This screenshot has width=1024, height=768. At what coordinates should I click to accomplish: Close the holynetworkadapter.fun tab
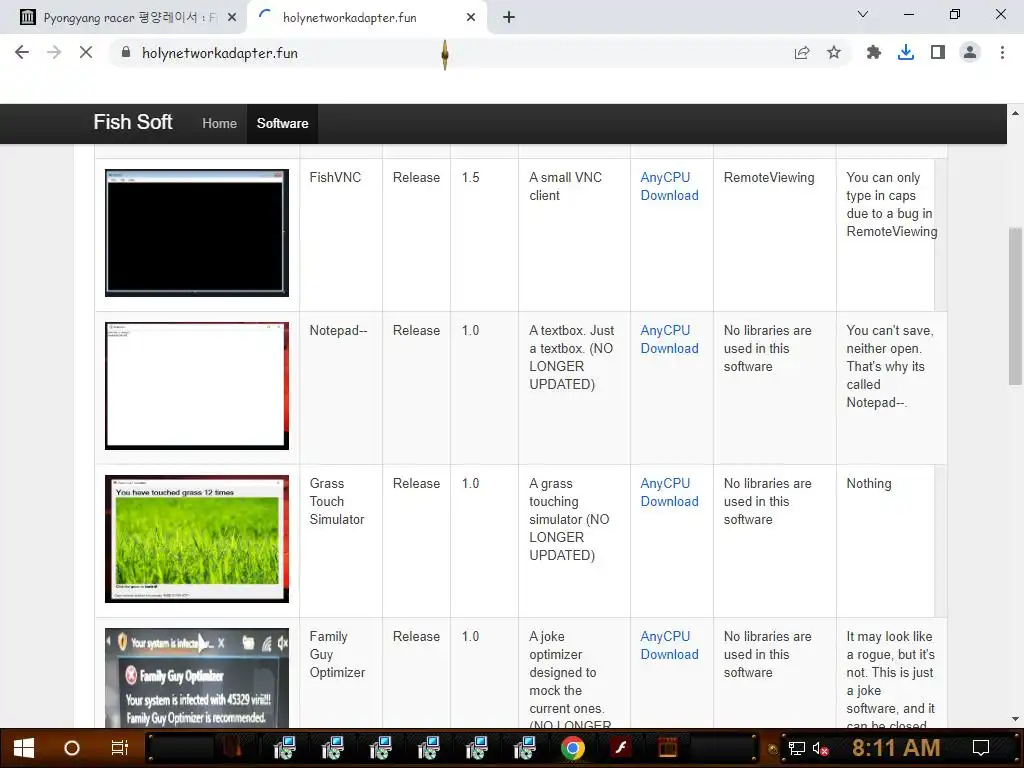pyautogui.click(x=471, y=18)
